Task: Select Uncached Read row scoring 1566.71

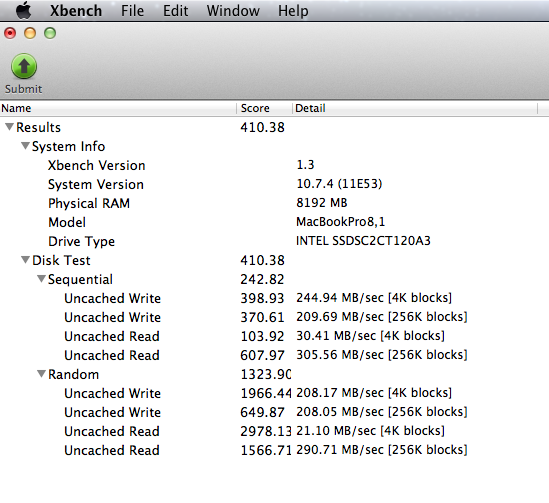Action: pos(274,450)
